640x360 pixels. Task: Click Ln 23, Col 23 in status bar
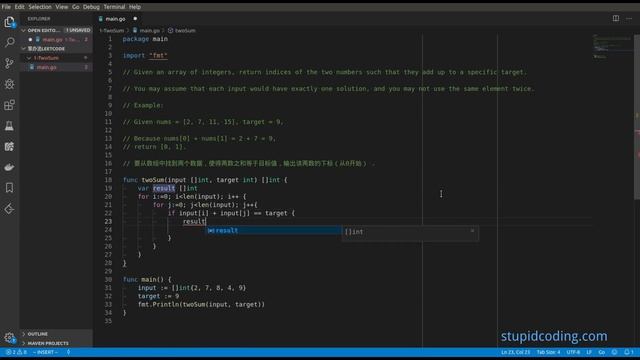[516, 352]
